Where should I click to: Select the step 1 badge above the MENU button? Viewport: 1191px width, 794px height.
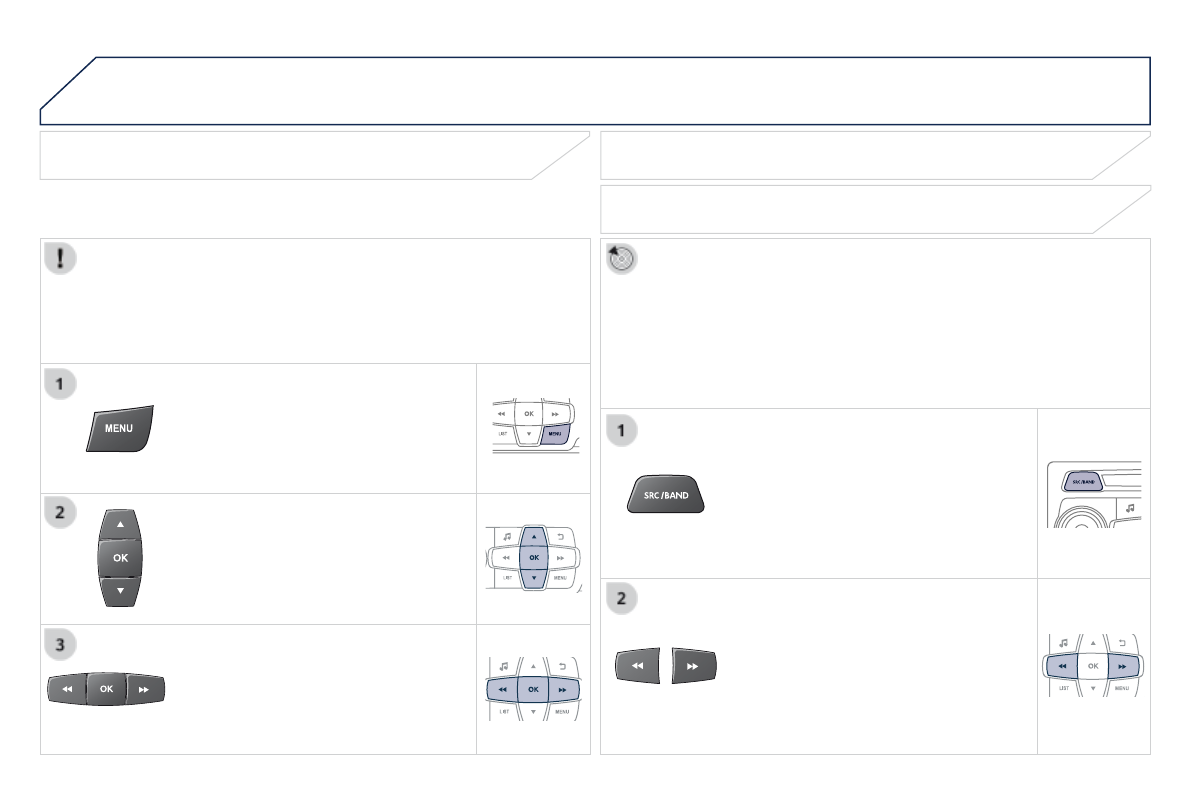[x=63, y=383]
